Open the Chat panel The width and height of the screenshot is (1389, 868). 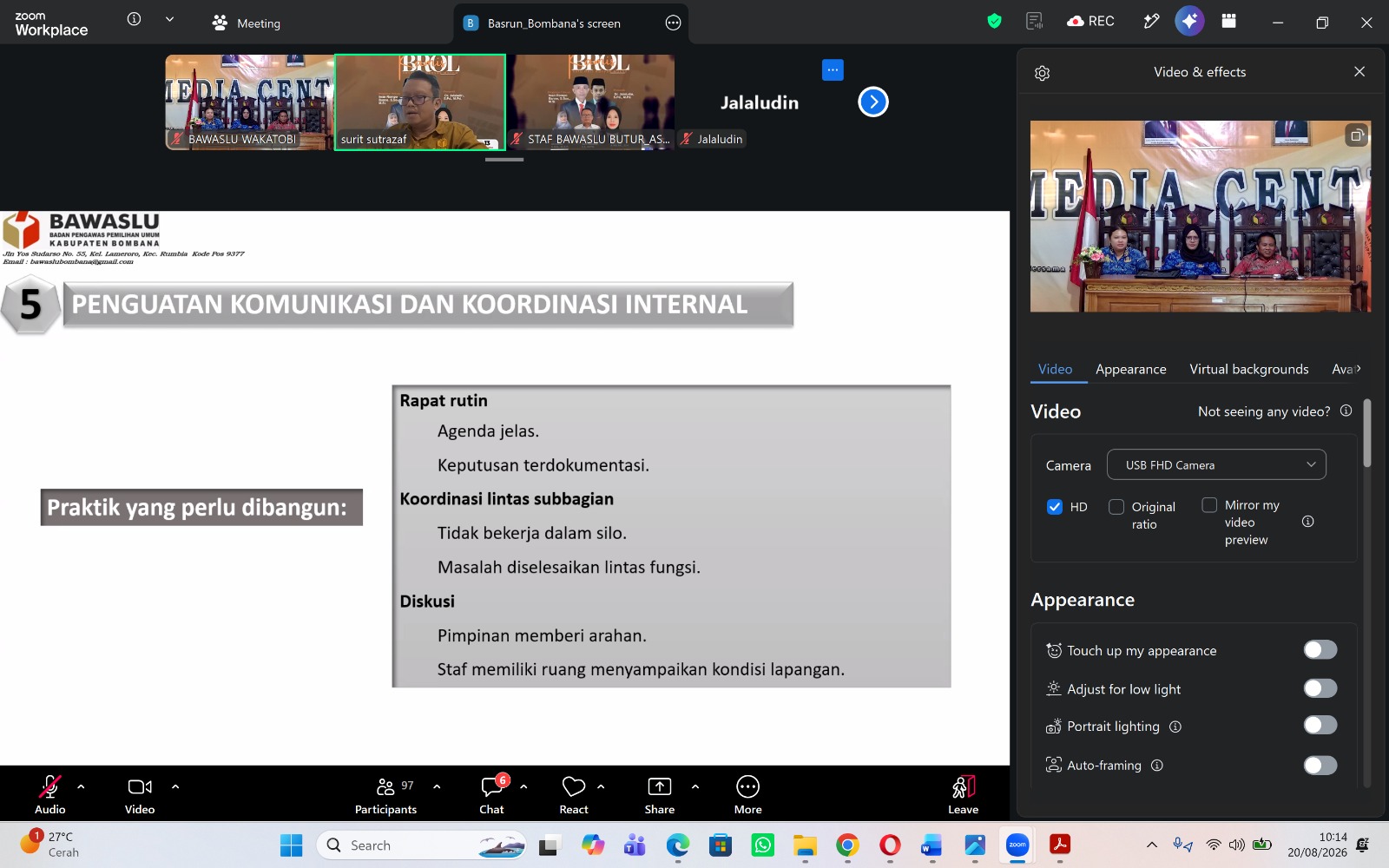coord(492,795)
